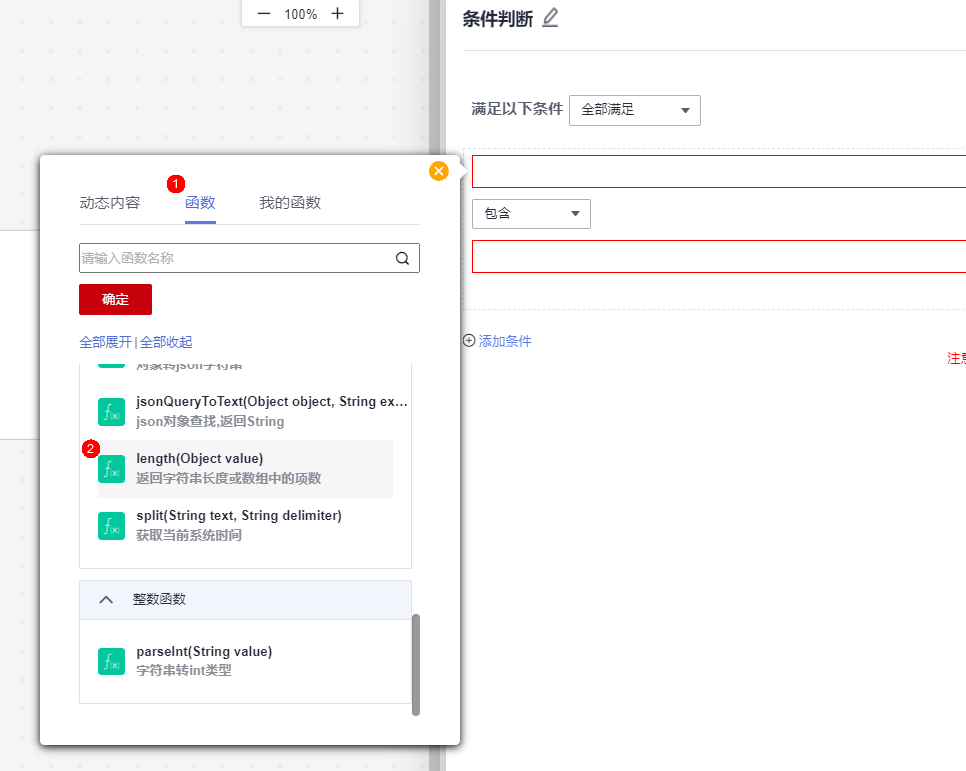
Task: Click description 字符串转int类型
Action: pos(184,671)
